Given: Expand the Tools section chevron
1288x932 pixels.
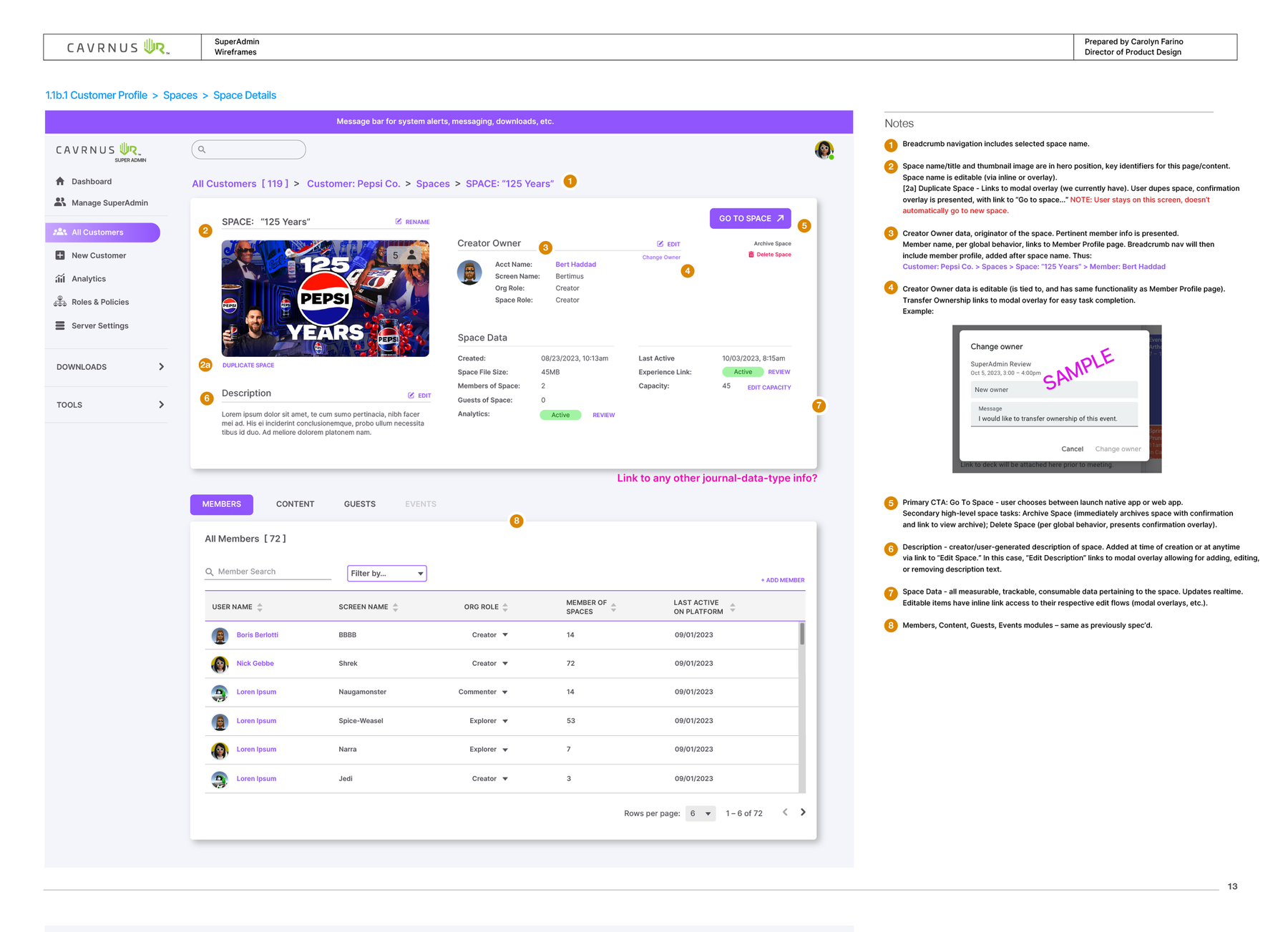Looking at the screenshot, I should coord(161,405).
